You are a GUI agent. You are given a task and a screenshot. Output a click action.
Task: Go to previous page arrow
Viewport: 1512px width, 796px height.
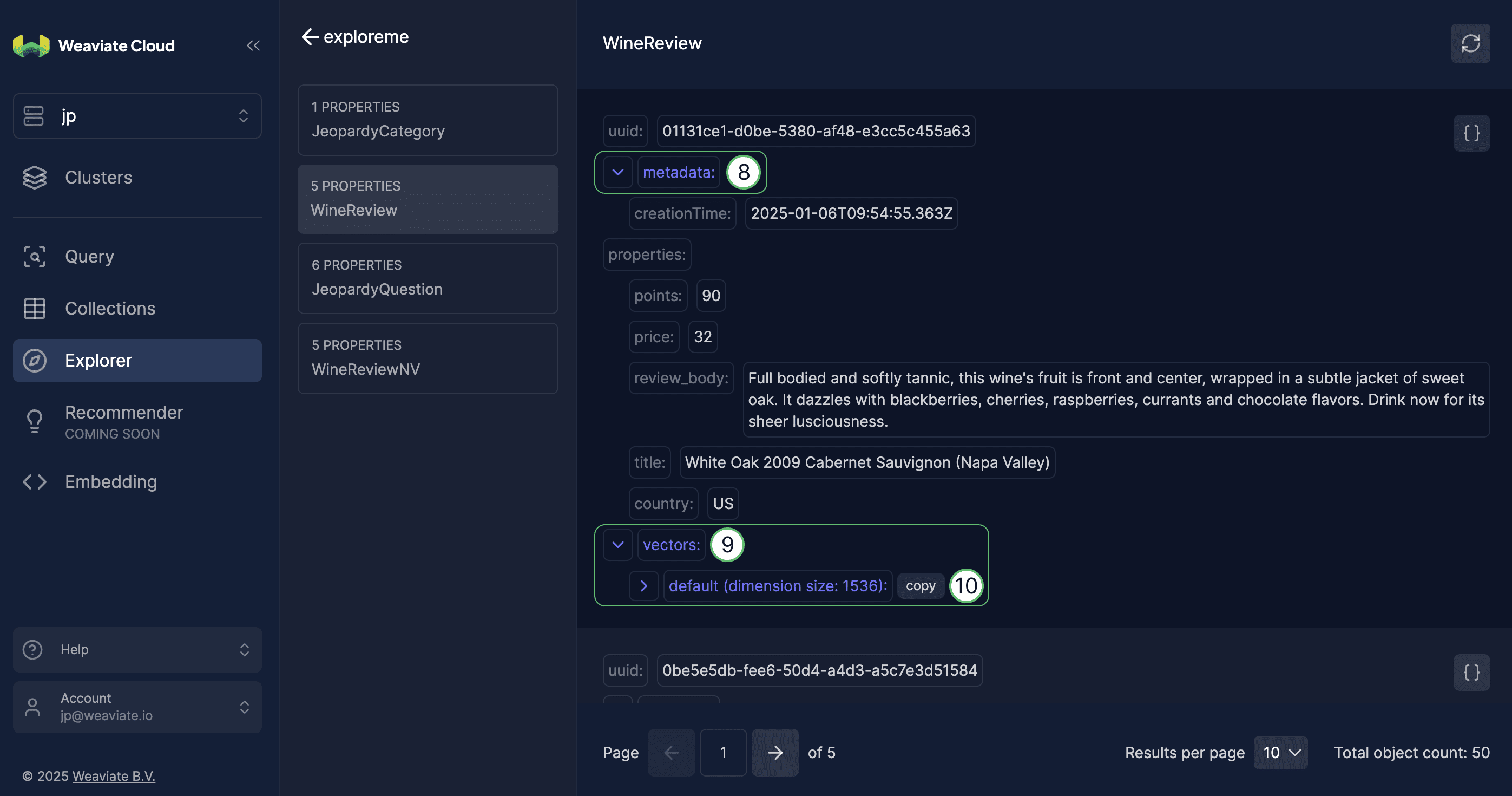(672, 753)
